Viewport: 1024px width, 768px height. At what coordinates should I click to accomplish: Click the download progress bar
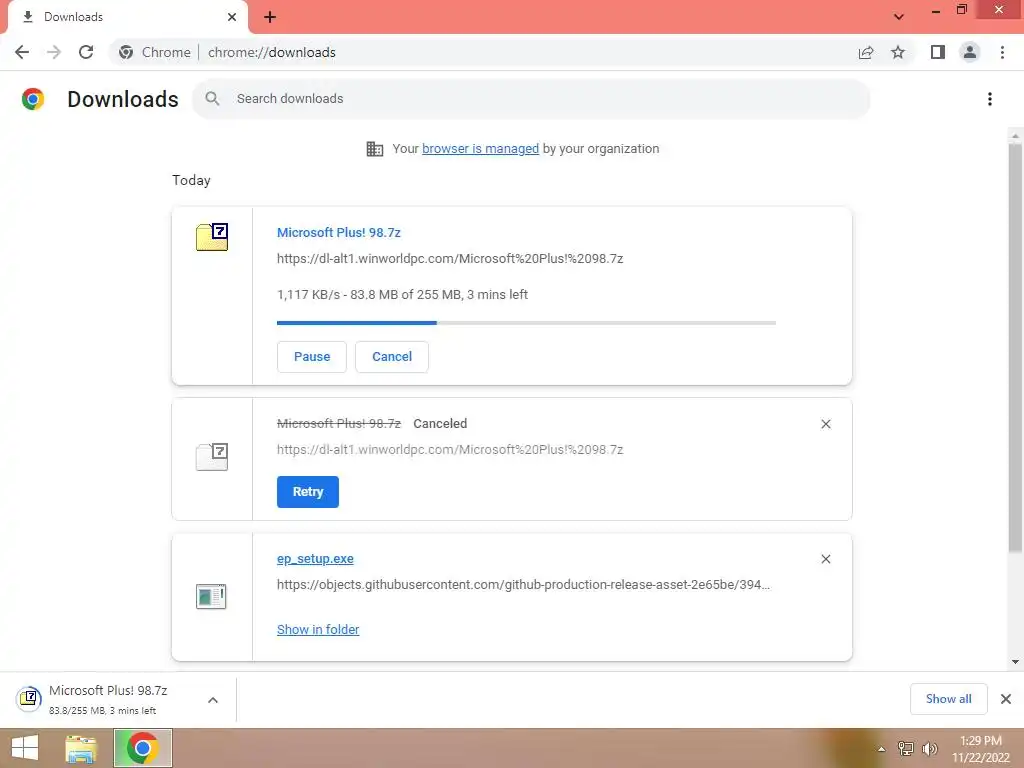526,323
